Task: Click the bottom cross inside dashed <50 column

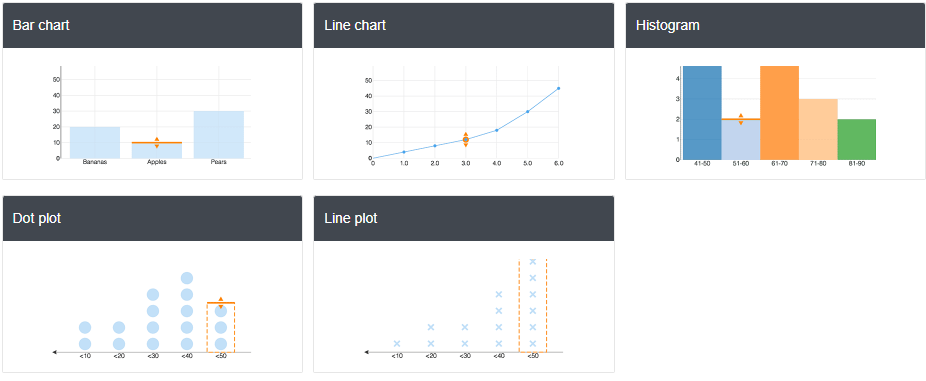Action: tap(533, 343)
